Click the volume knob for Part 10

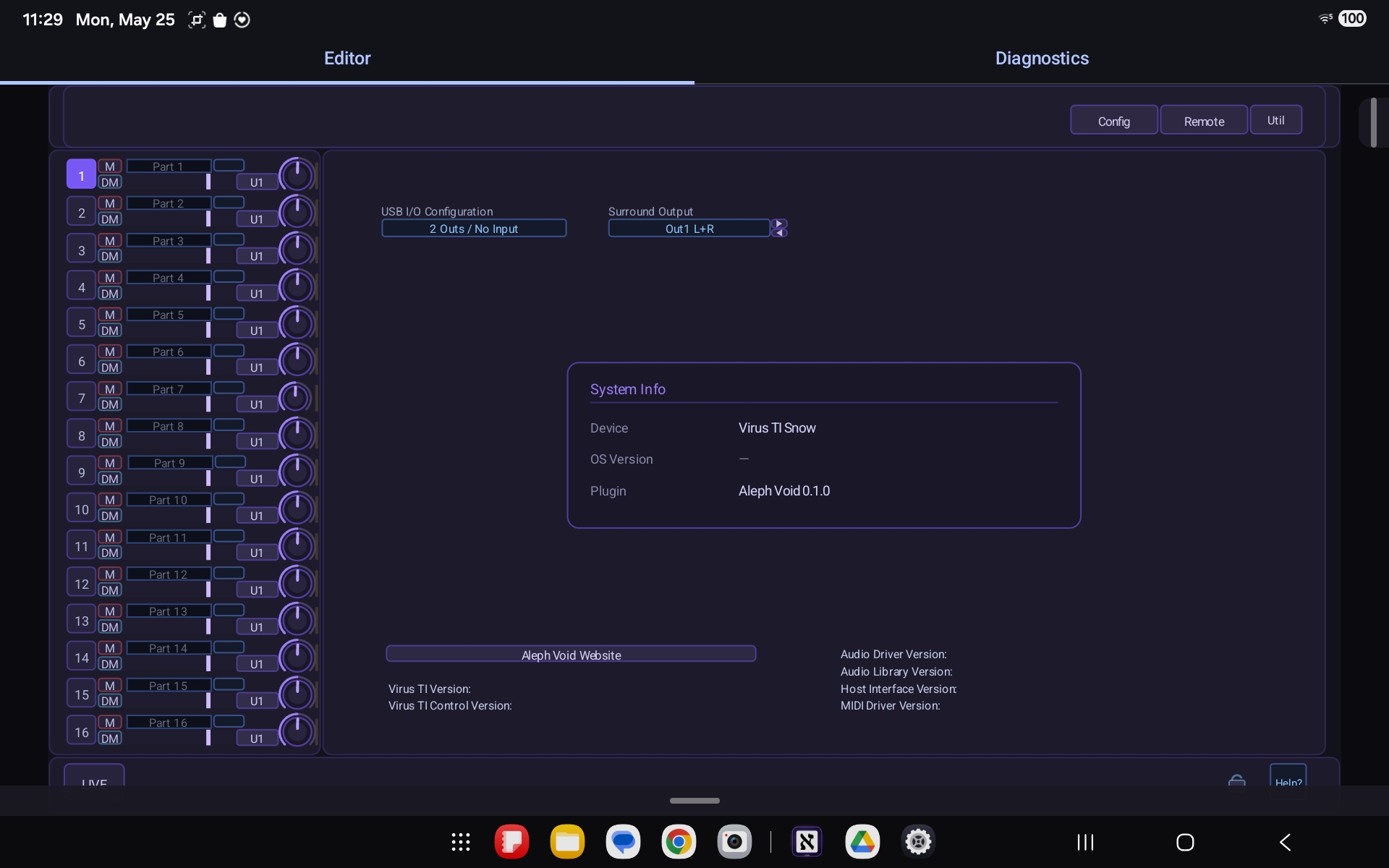tap(297, 509)
